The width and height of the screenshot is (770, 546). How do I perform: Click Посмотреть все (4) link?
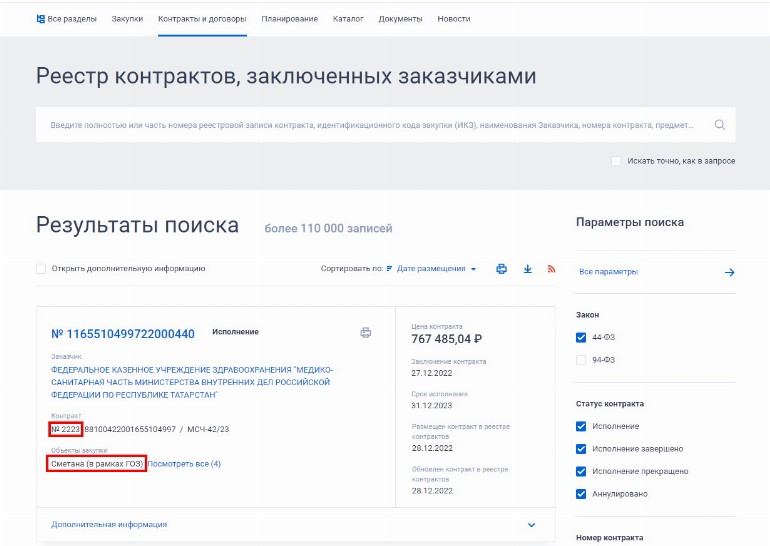(184, 464)
